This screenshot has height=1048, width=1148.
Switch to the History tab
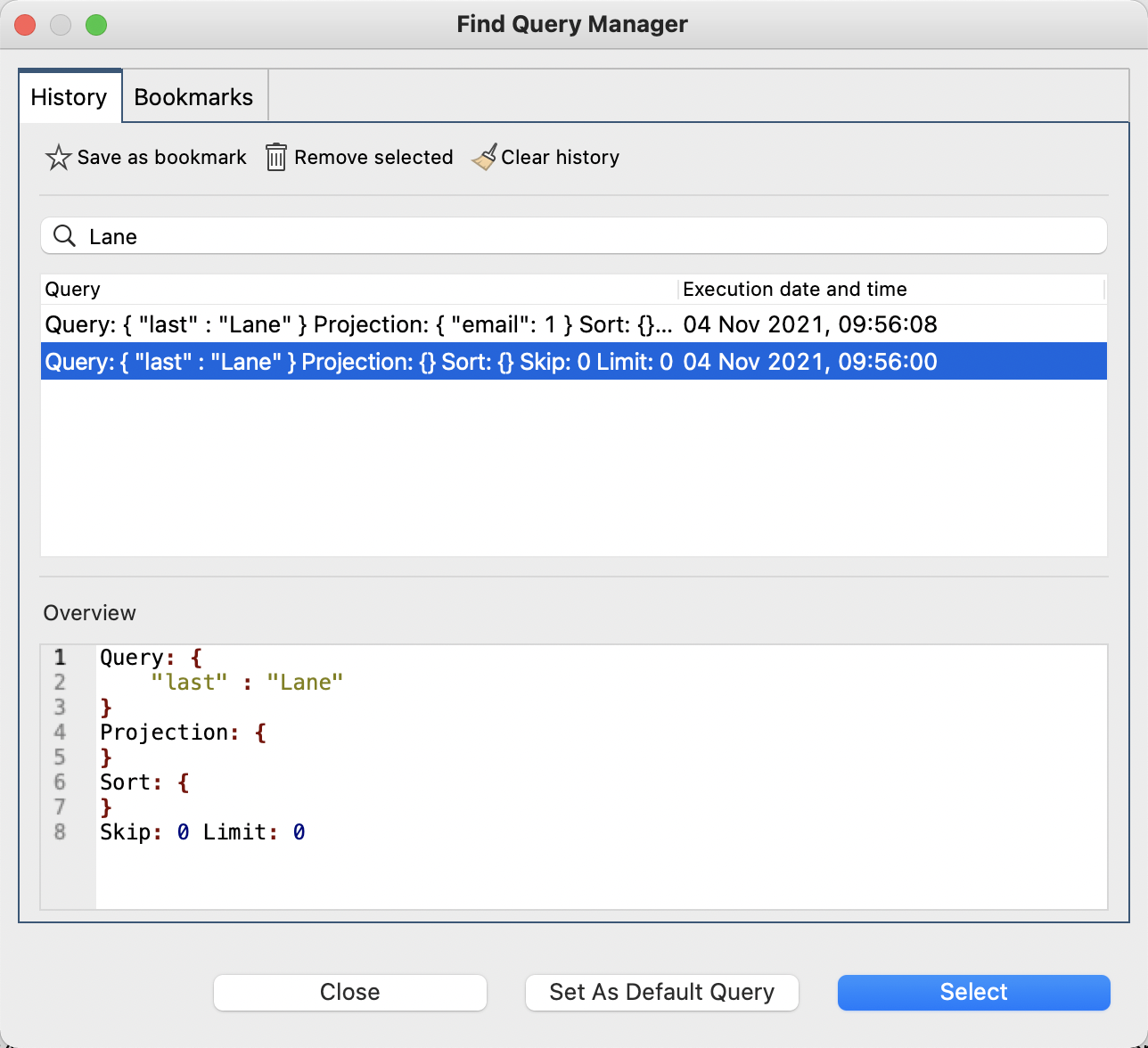[70, 96]
